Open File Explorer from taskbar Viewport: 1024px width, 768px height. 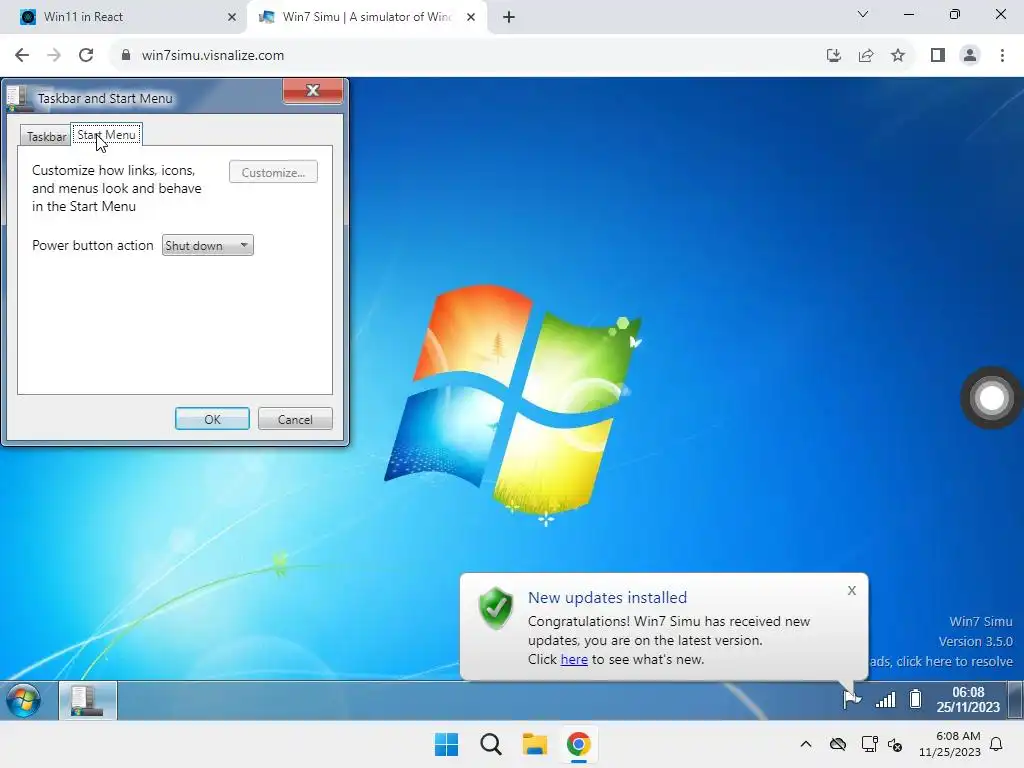[534, 744]
